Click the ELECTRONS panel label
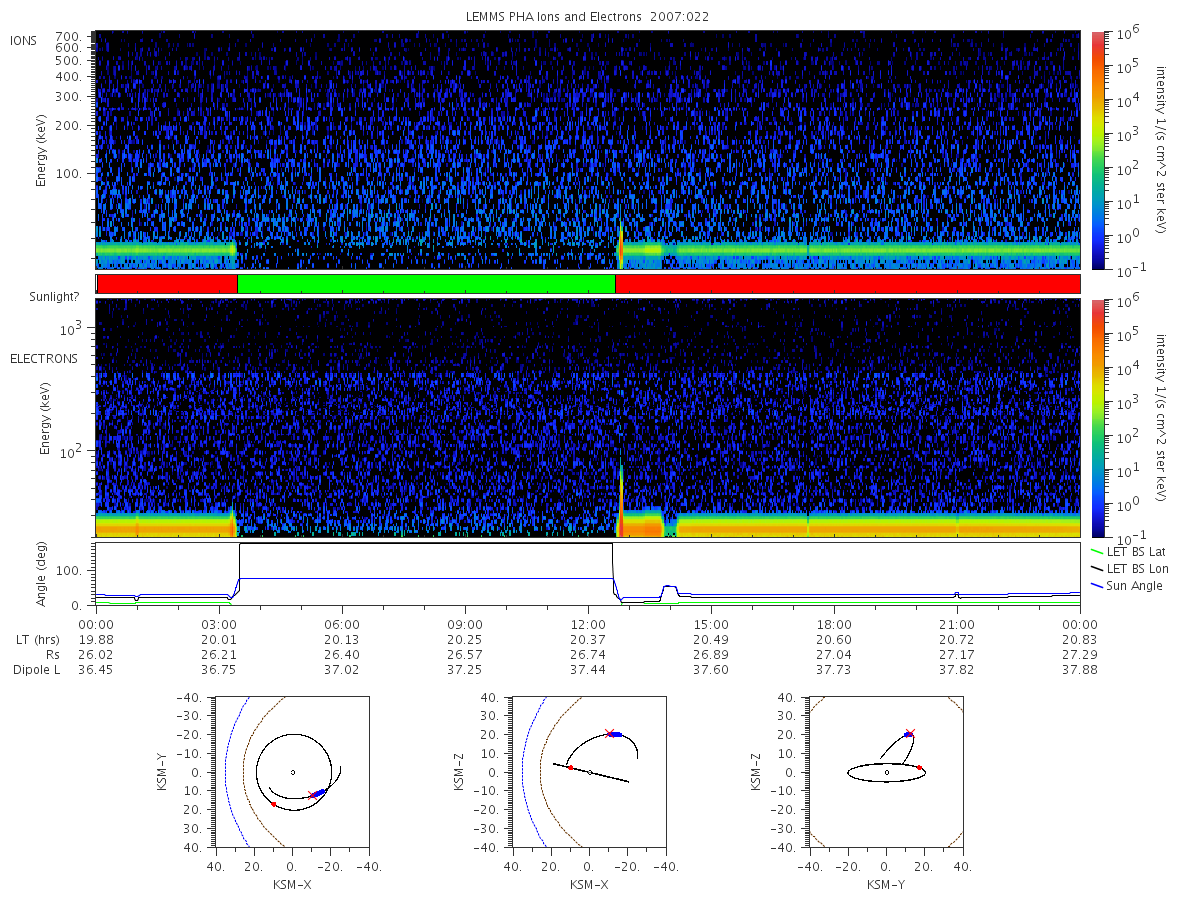The height and width of the screenshot is (900, 1200). (44, 358)
